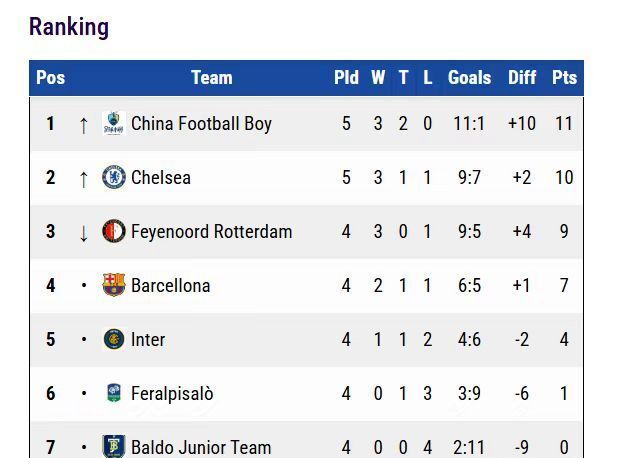618x458 pixels.
Task: Open the Chelsea team link
Action: (x=161, y=178)
